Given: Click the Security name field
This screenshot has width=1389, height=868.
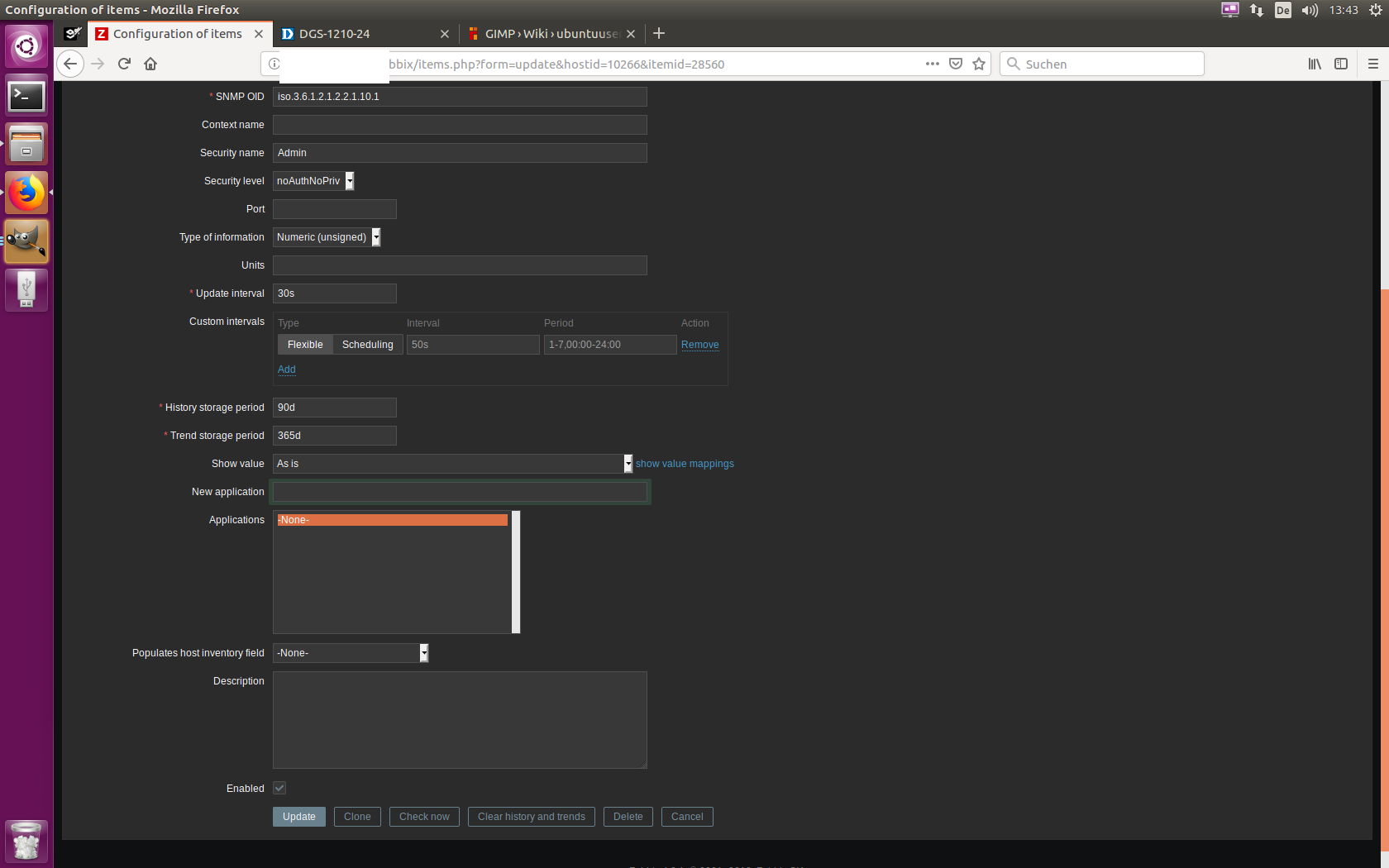Looking at the screenshot, I should pos(460,153).
